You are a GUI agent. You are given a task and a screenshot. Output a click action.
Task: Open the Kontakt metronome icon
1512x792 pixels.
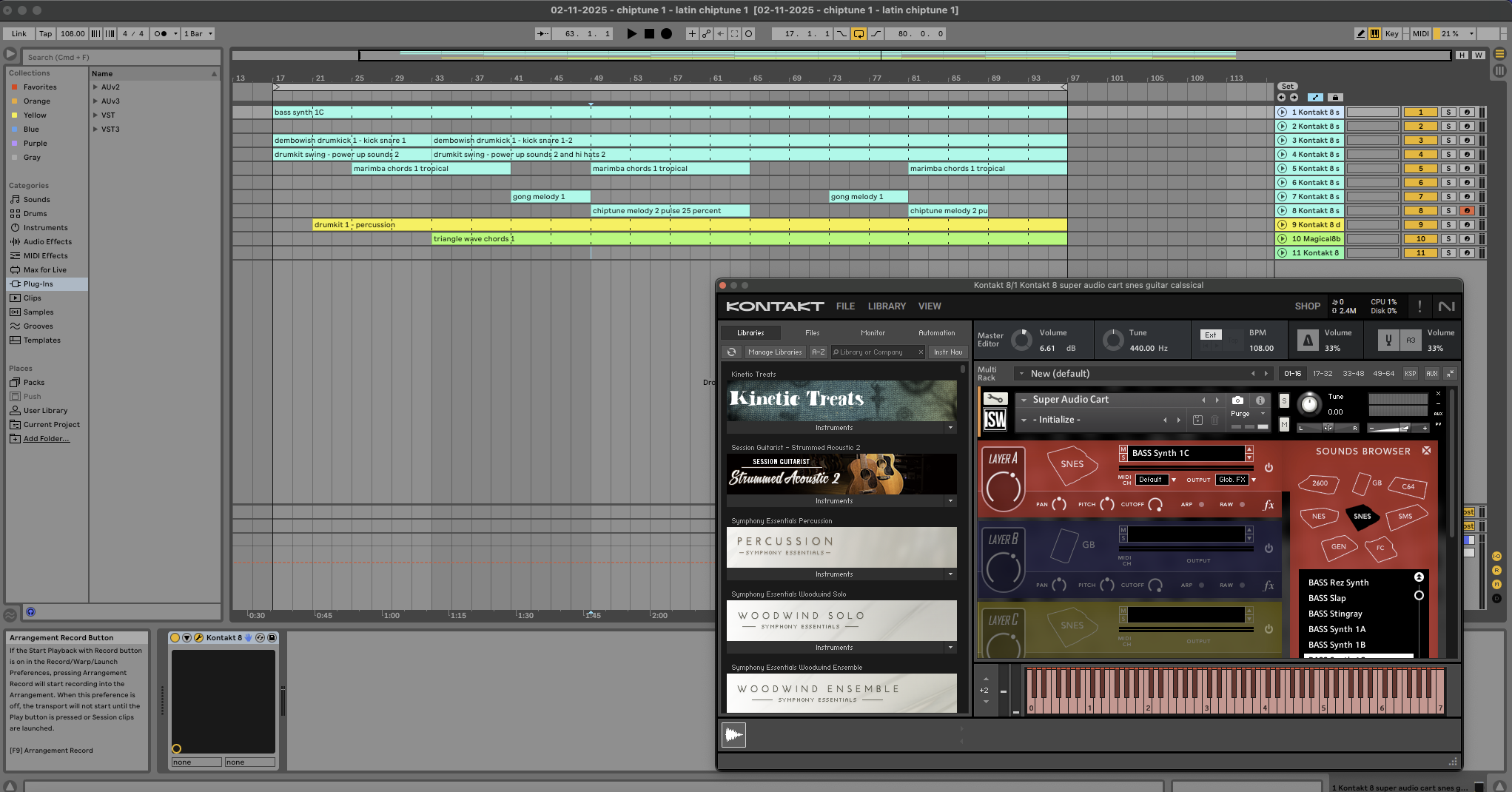(x=1308, y=340)
